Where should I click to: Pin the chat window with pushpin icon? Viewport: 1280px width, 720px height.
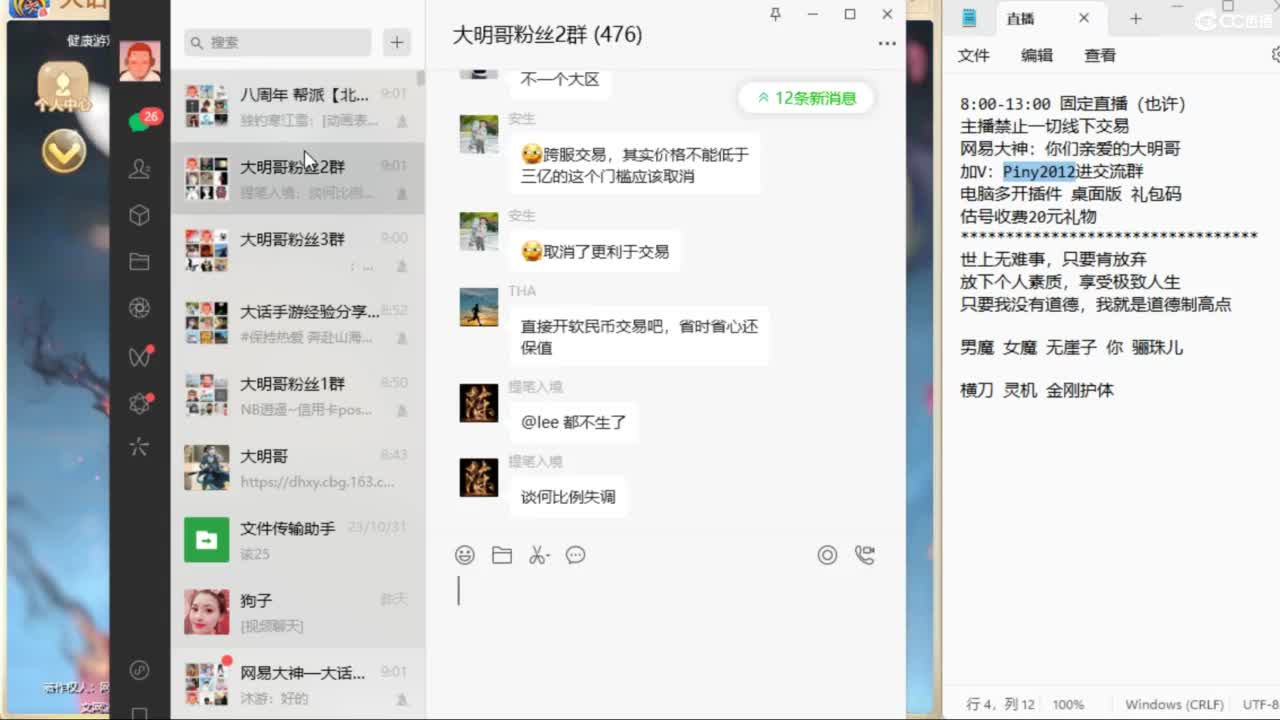click(775, 14)
